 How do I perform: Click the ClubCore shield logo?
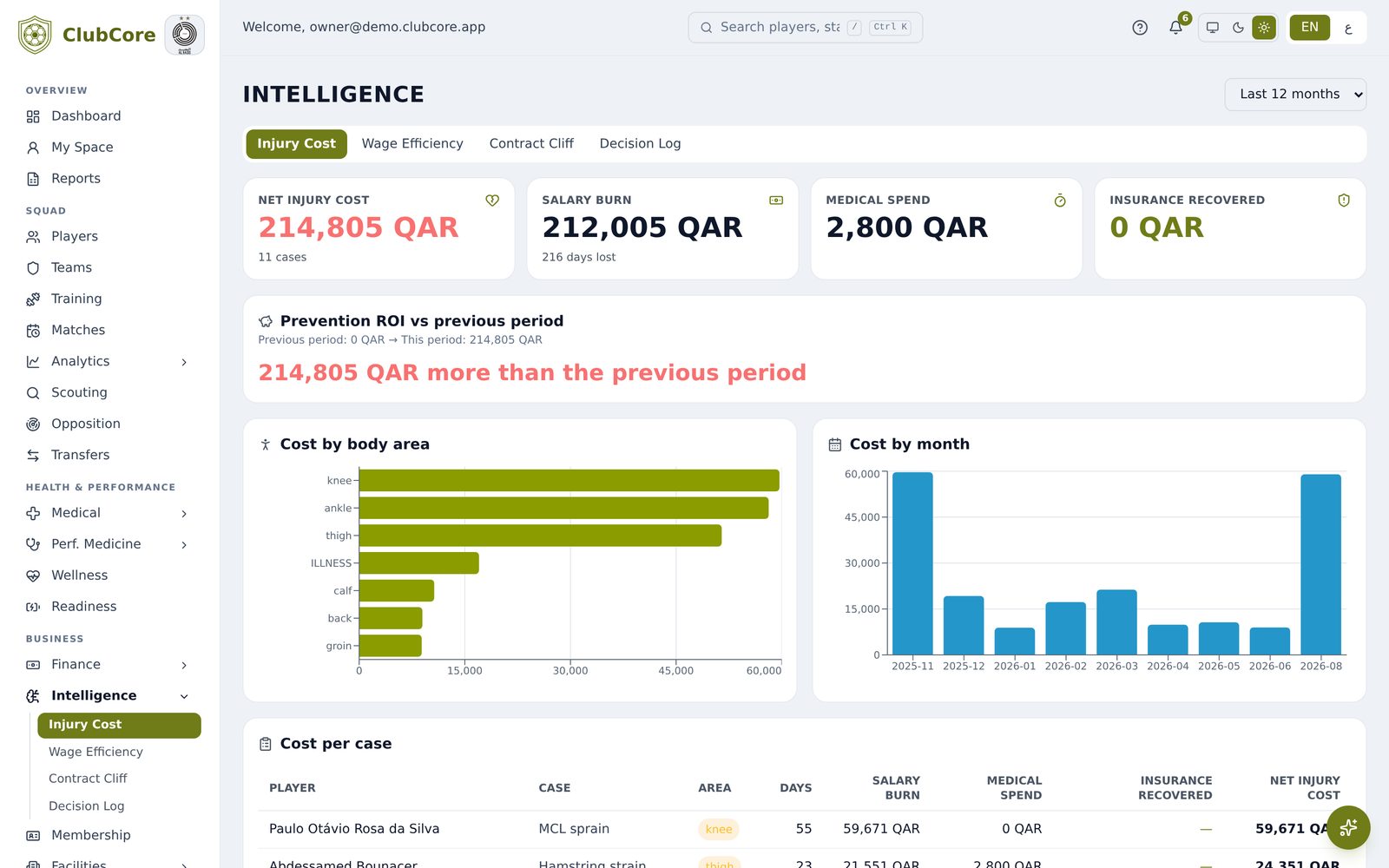point(35,35)
